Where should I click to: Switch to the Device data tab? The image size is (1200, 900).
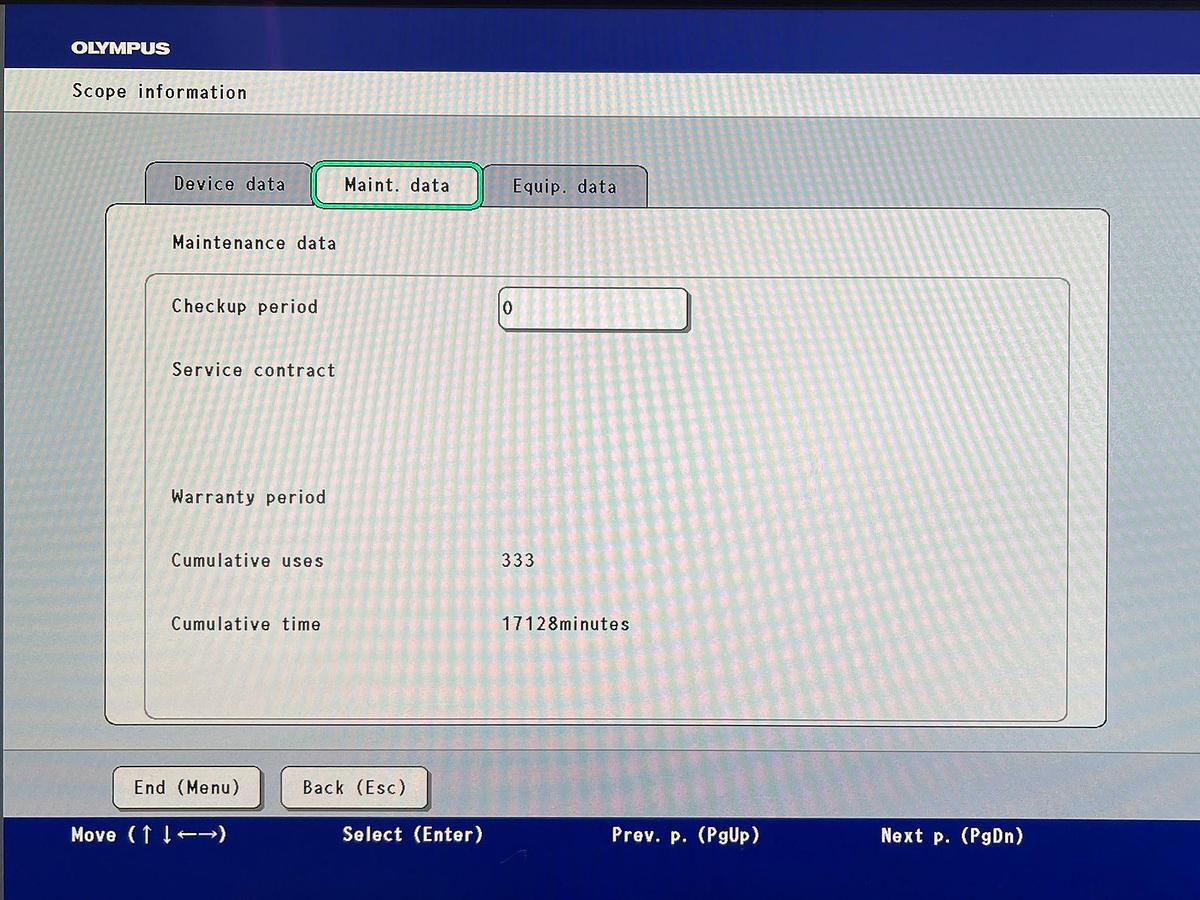(229, 184)
